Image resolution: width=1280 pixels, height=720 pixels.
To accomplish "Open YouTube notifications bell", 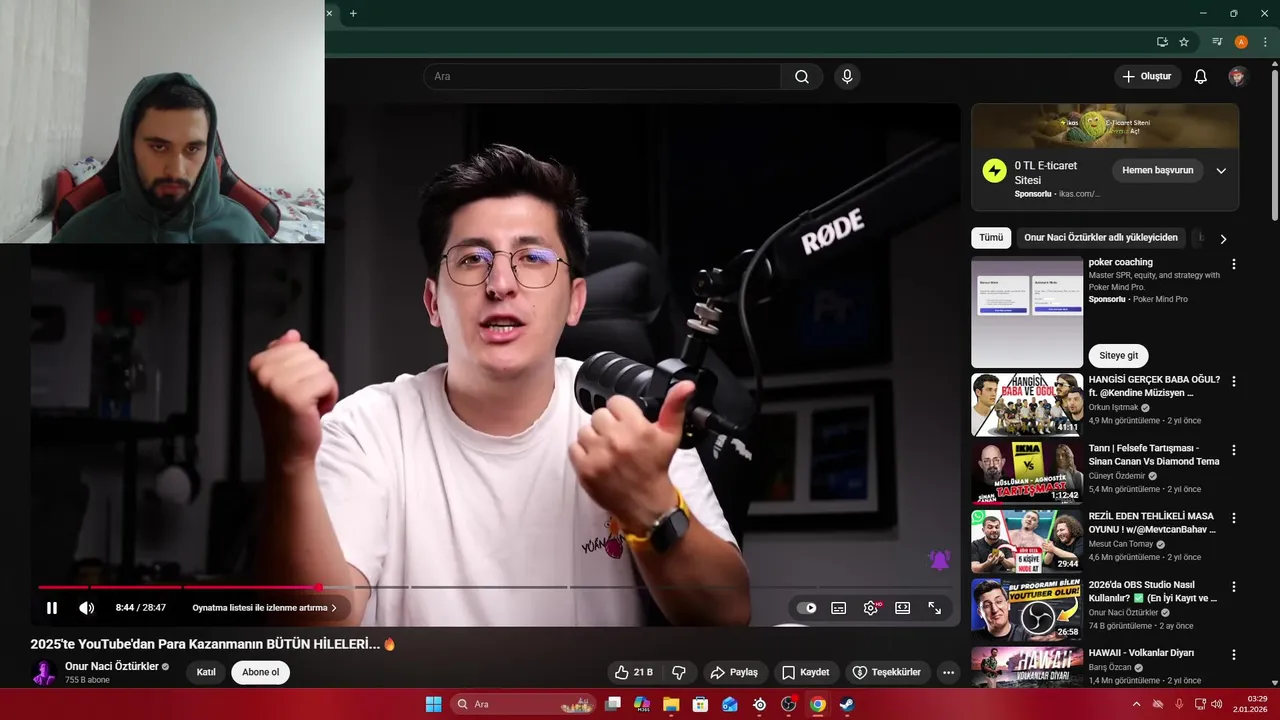I will [x=1201, y=76].
